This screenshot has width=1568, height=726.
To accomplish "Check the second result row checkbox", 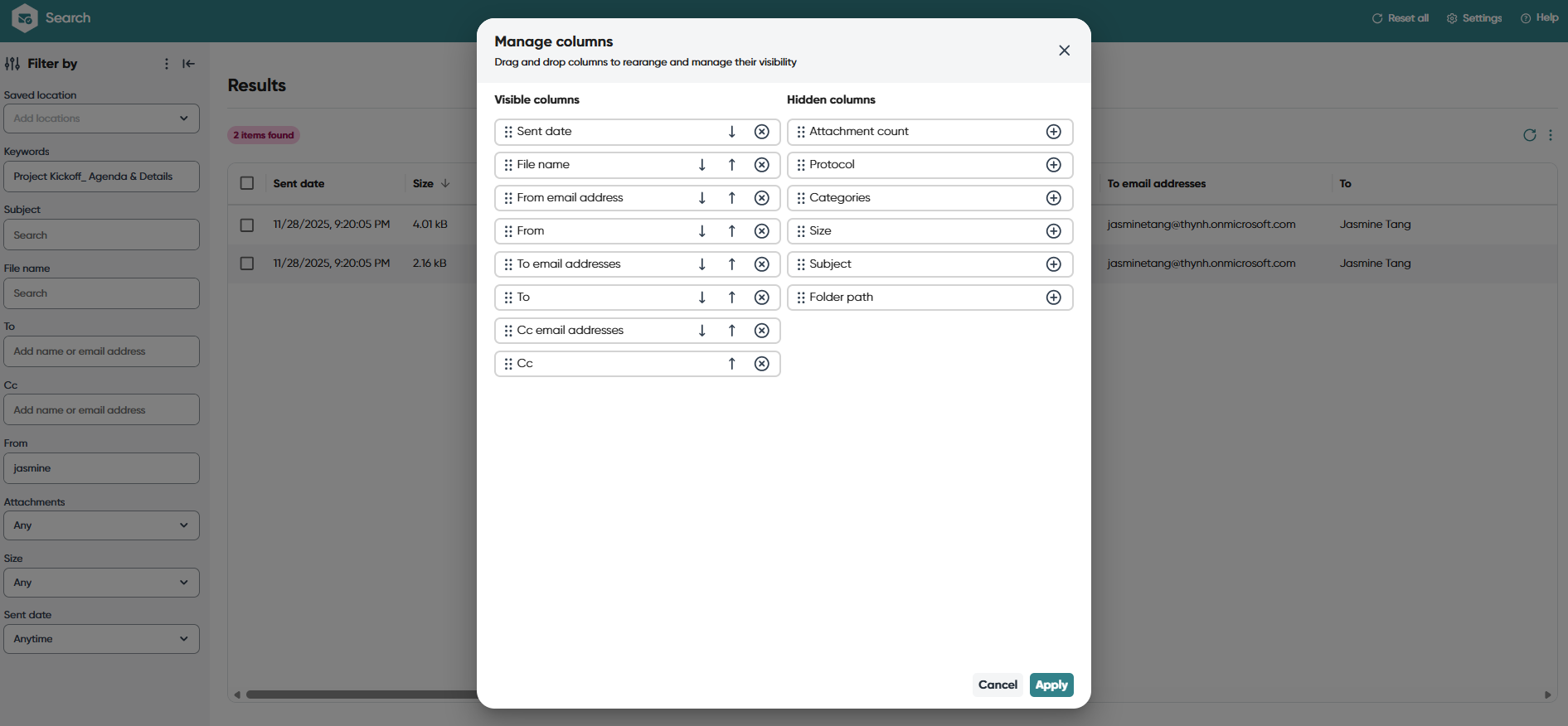I will tap(247, 264).
